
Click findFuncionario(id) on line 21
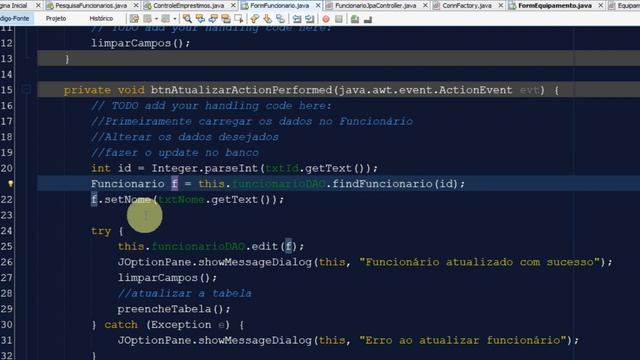click(x=394, y=184)
